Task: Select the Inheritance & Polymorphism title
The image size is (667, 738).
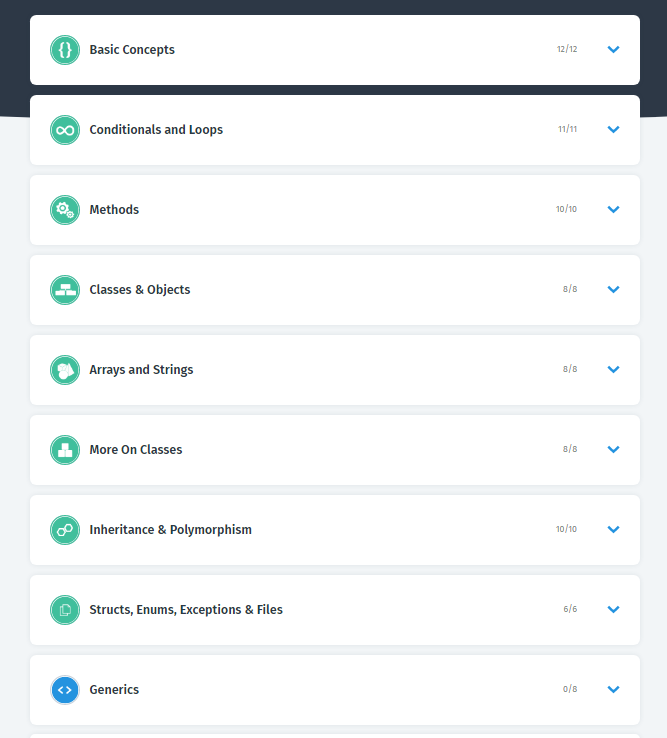Action: click(170, 530)
